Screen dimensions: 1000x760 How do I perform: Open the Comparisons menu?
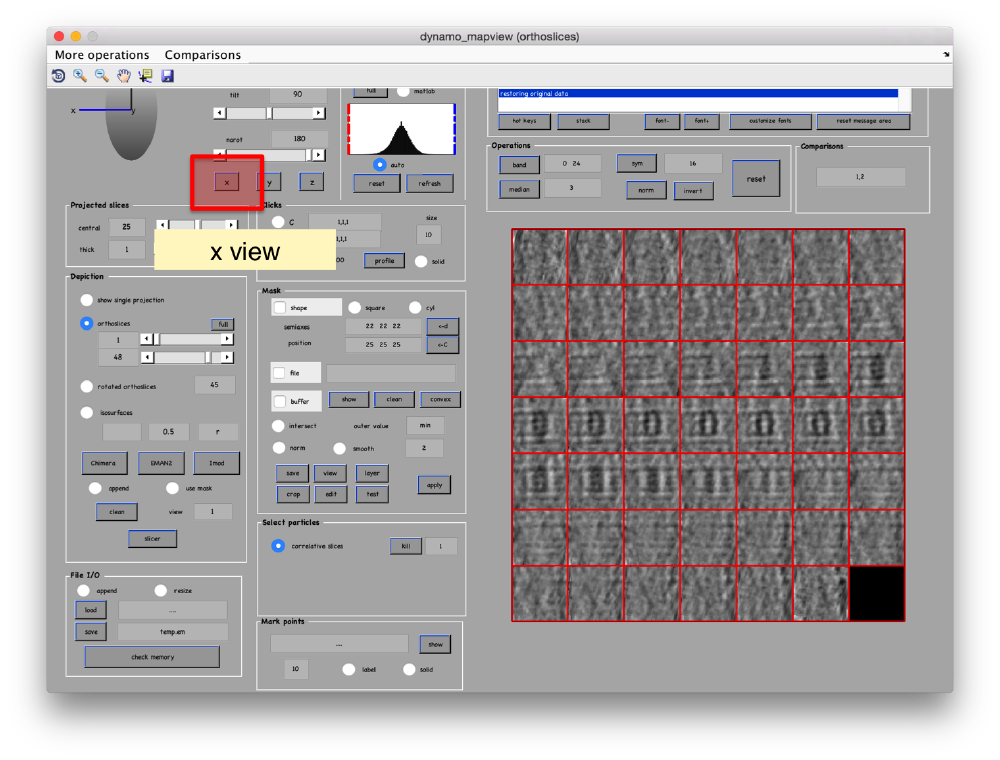click(x=203, y=55)
